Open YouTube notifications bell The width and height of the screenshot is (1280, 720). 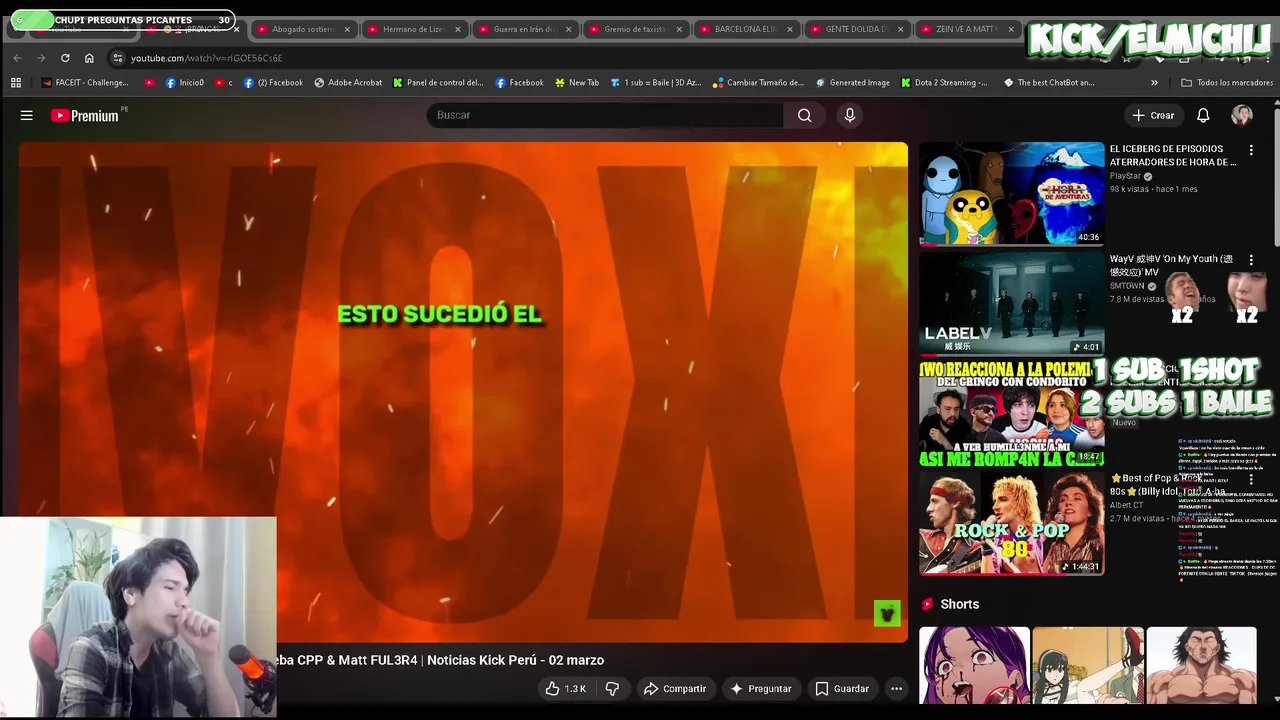tap(1203, 115)
